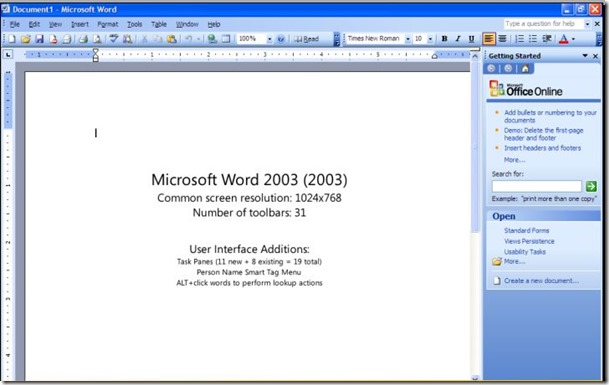This screenshot has width=609, height=385.
Task: Open the Table menu
Action: click(x=158, y=24)
